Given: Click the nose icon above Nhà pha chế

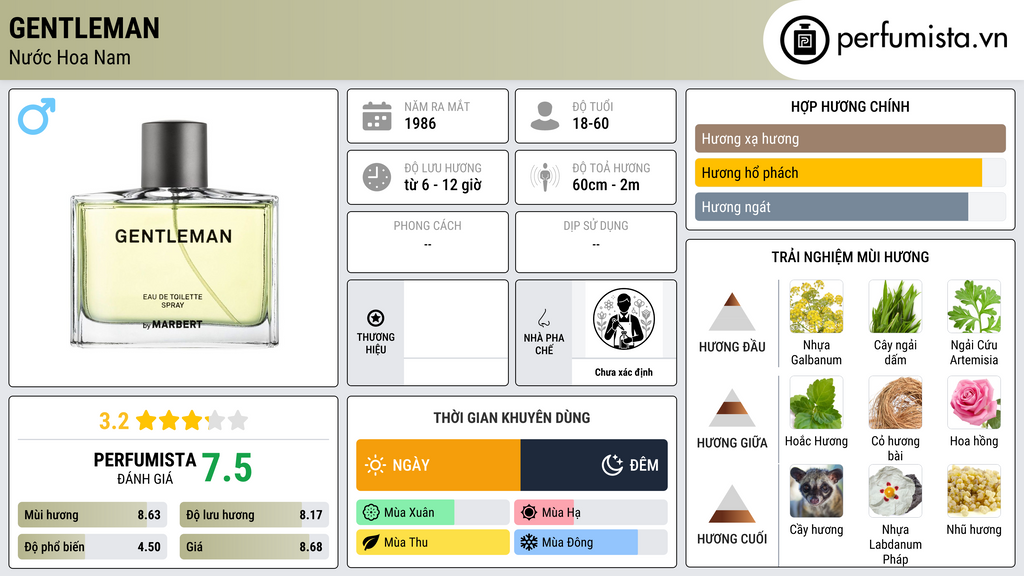Looking at the screenshot, I should click(x=543, y=318).
